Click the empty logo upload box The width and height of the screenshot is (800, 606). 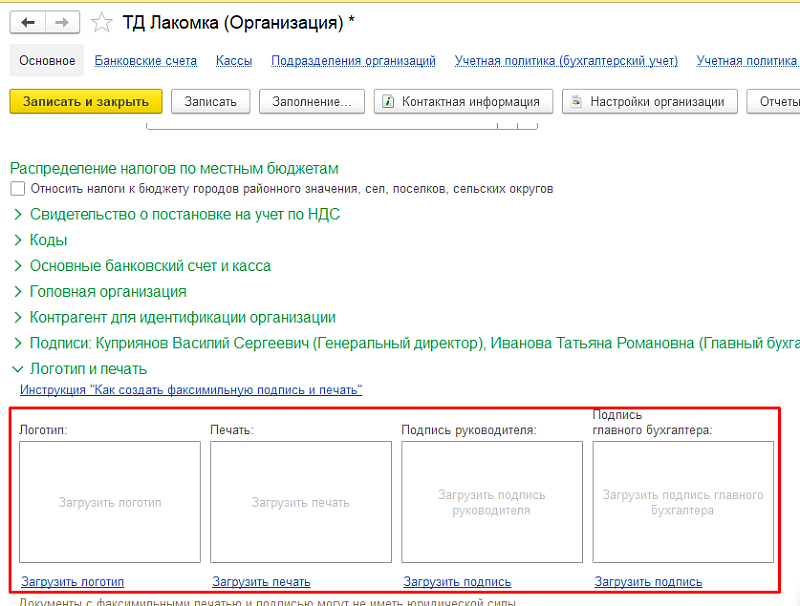[x=110, y=502]
